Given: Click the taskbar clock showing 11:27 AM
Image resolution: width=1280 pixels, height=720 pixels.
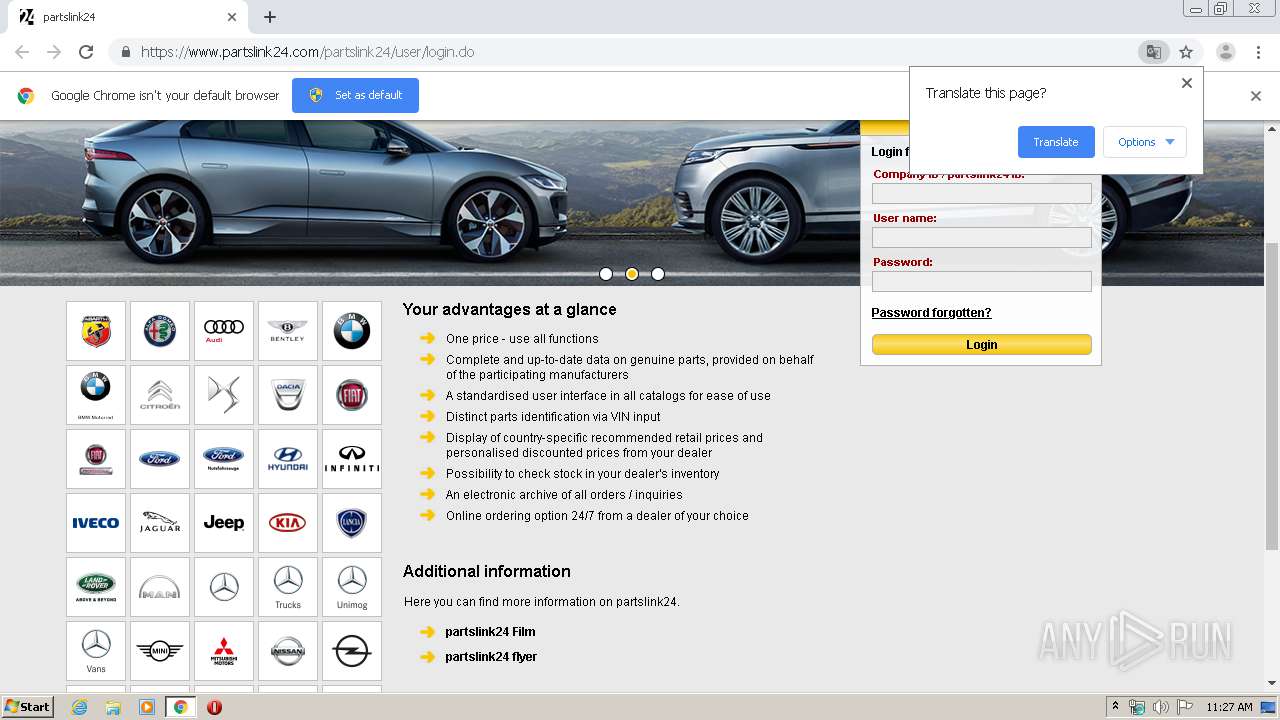Looking at the screenshot, I should [1229, 707].
